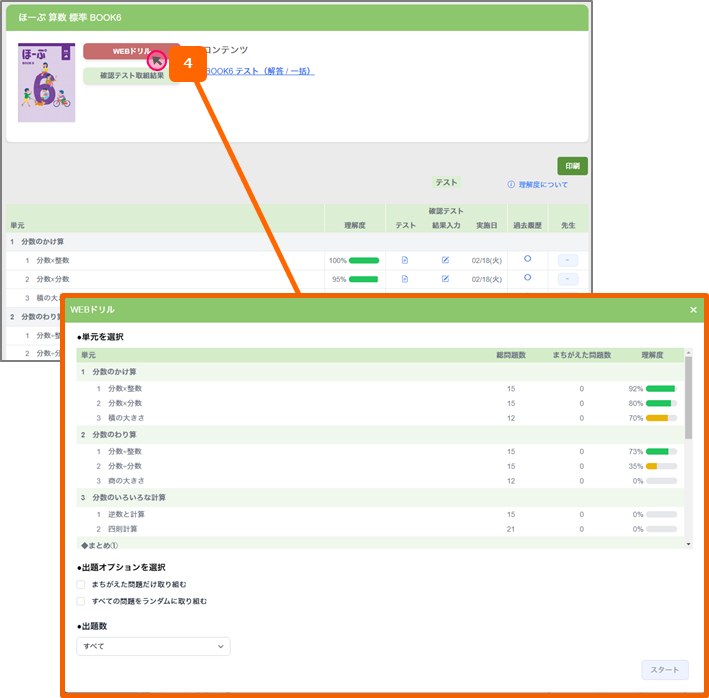709x698 pixels.
Task: Click the ほーぷ BOOK 6 cover thumbnail
Action: coord(46,82)
